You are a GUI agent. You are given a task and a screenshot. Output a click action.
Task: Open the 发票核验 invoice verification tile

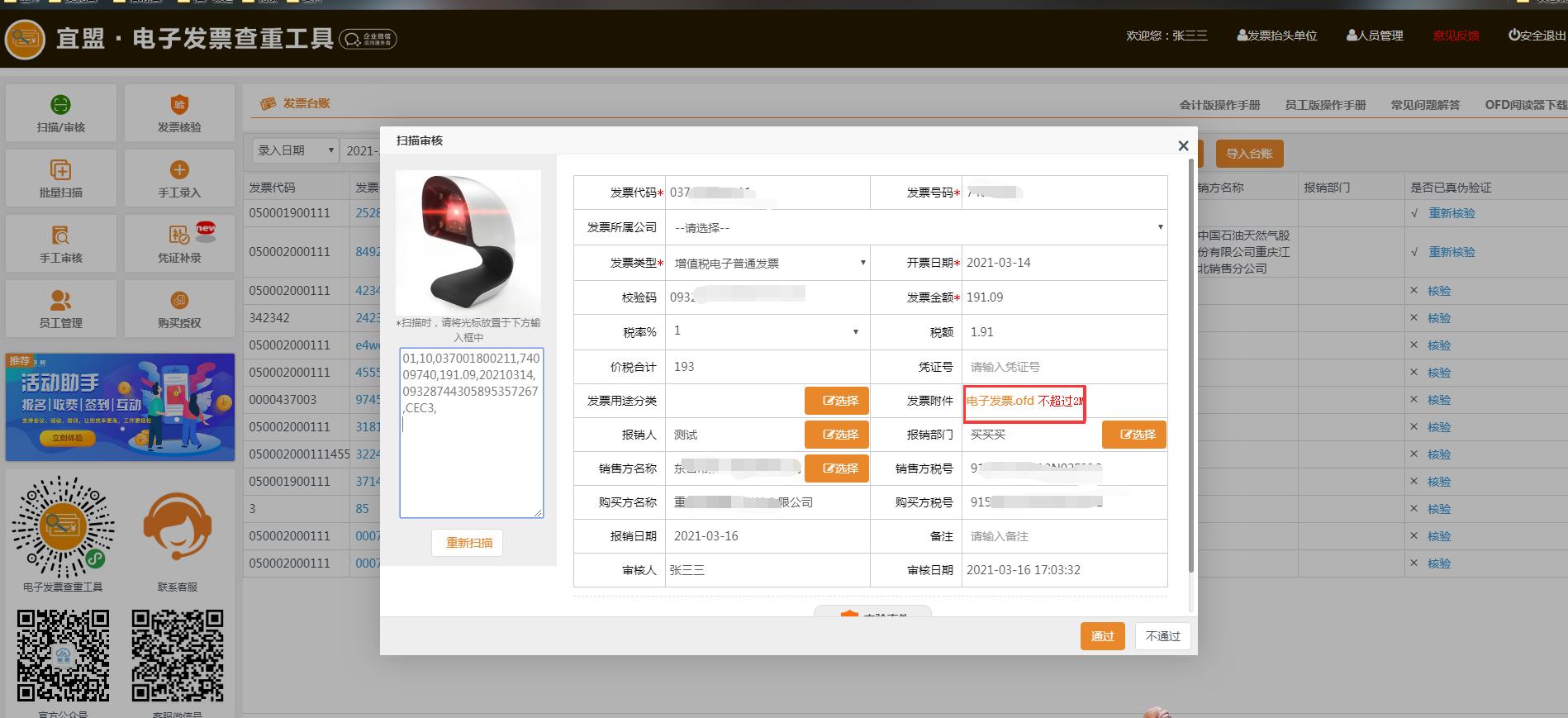[x=179, y=112]
